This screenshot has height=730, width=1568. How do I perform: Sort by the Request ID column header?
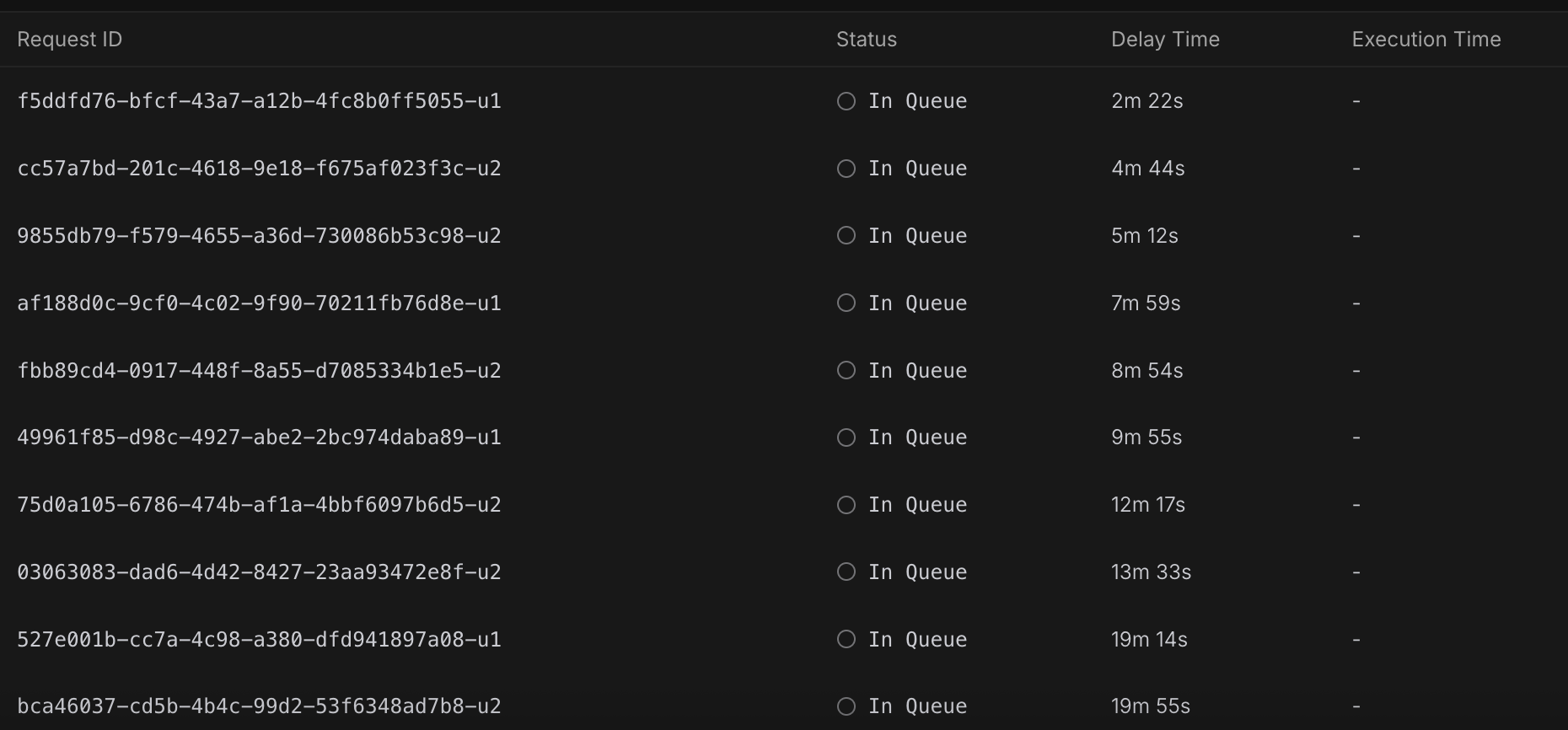coord(70,40)
